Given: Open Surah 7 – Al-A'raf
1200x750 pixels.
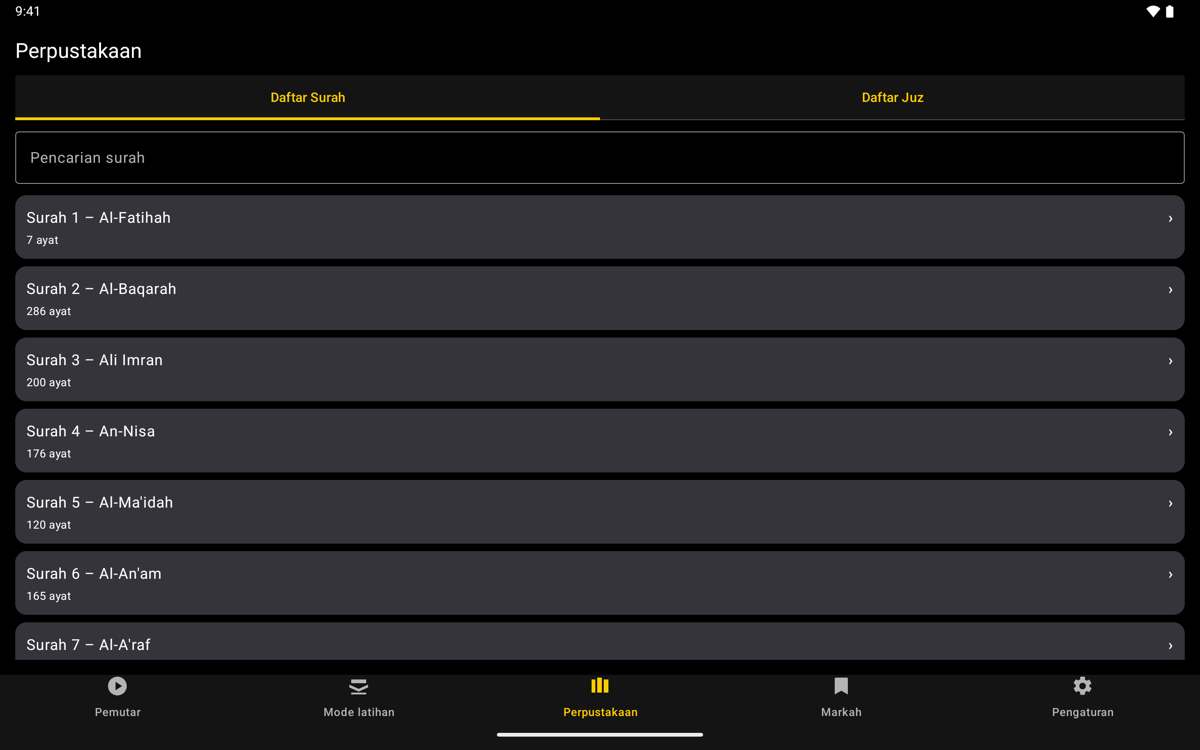Looking at the screenshot, I should coord(600,641).
